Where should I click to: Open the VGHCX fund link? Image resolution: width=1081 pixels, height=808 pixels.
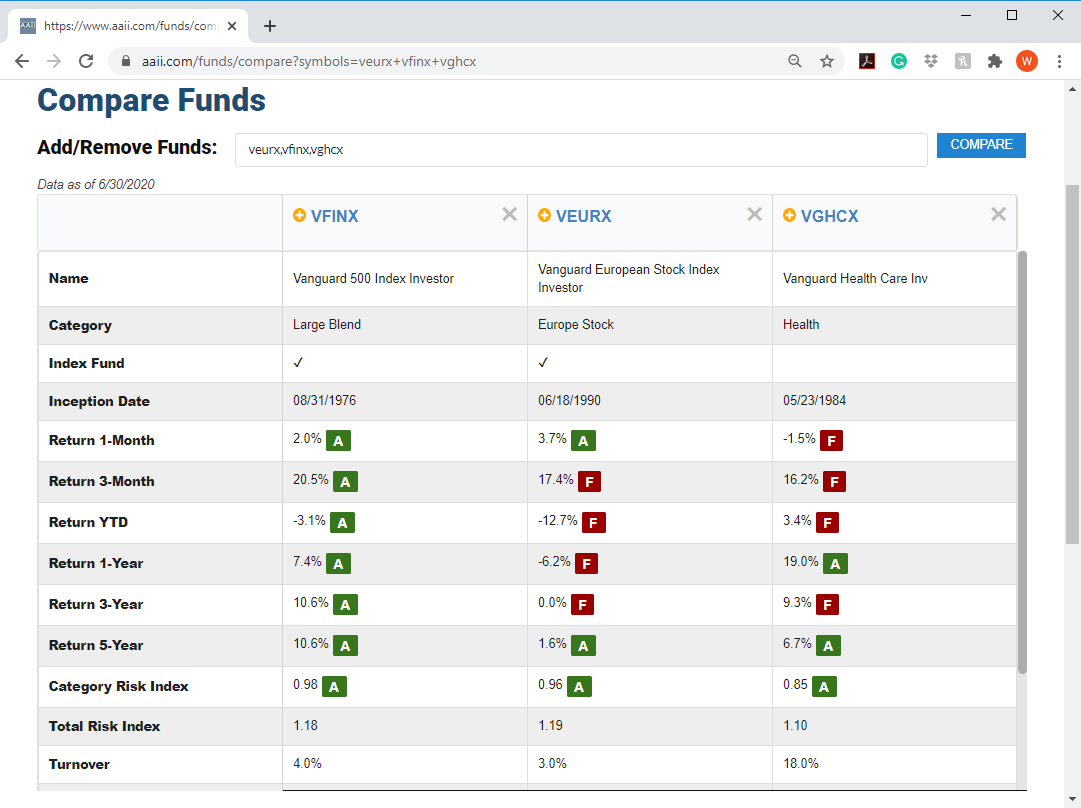tap(829, 216)
